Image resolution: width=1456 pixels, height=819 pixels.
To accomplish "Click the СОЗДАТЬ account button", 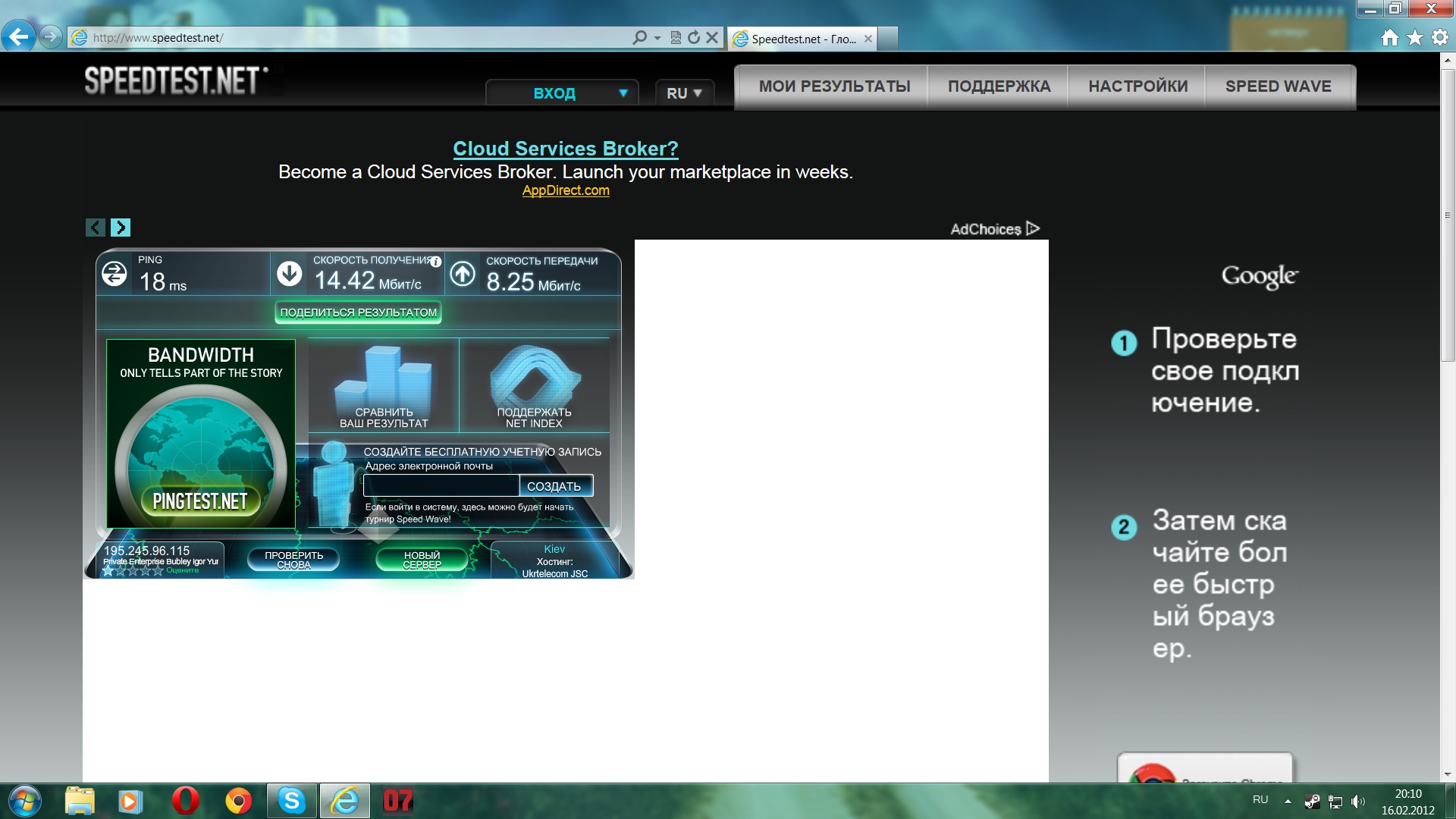I will [555, 486].
